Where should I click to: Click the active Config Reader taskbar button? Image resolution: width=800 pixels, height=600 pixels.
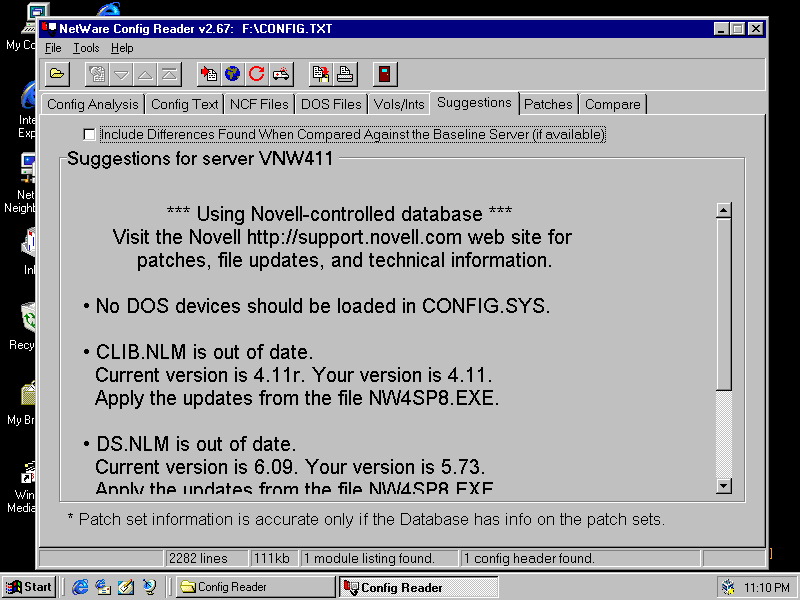click(418, 587)
